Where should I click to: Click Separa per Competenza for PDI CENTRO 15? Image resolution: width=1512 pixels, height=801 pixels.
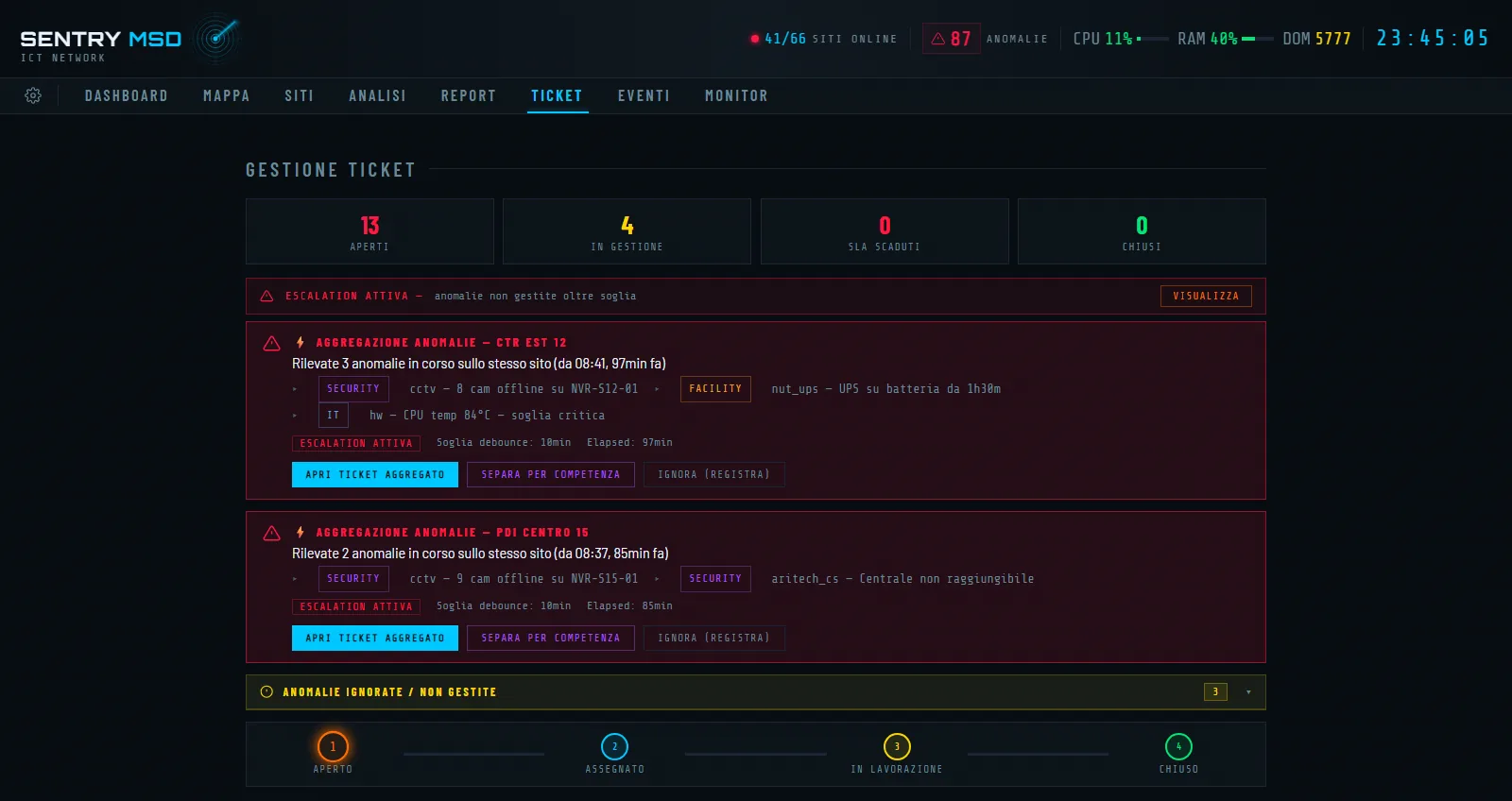point(551,638)
